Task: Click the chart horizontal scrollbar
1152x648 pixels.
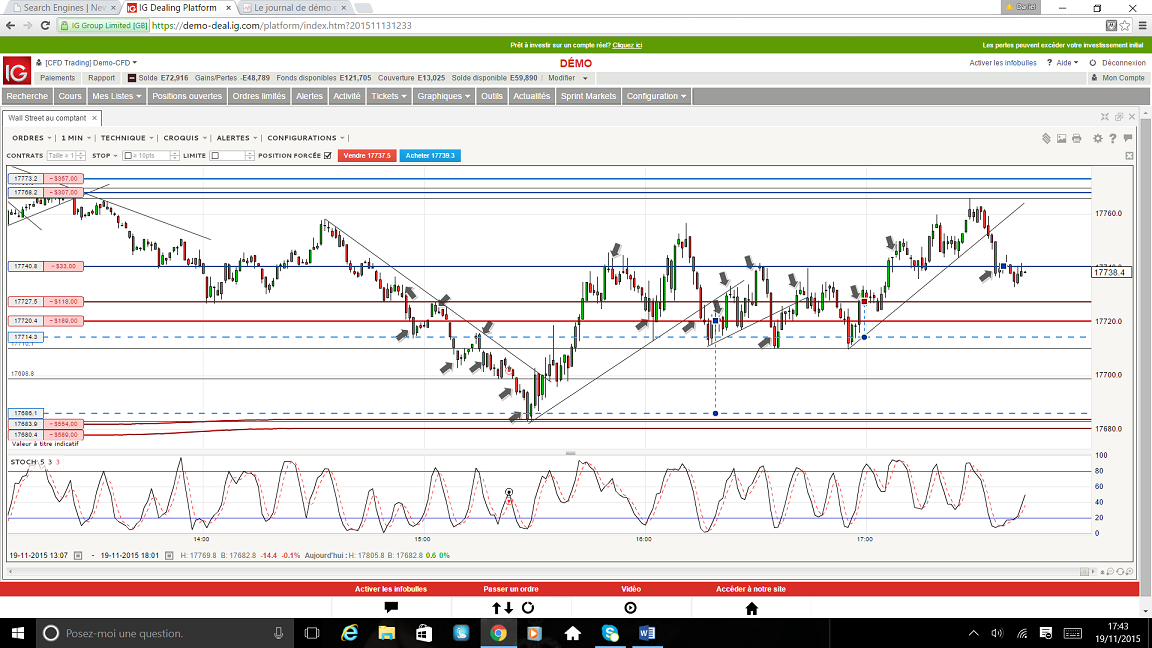Action: point(544,571)
